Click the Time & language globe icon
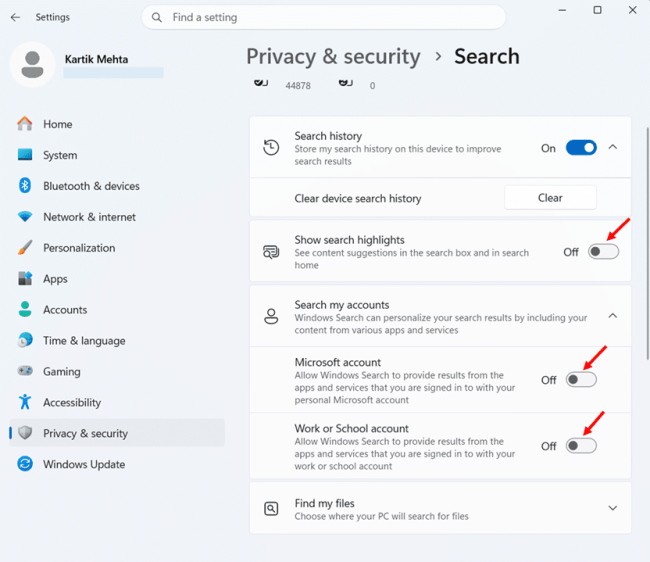Image resolution: width=650 pixels, height=562 pixels. pyautogui.click(x=25, y=340)
